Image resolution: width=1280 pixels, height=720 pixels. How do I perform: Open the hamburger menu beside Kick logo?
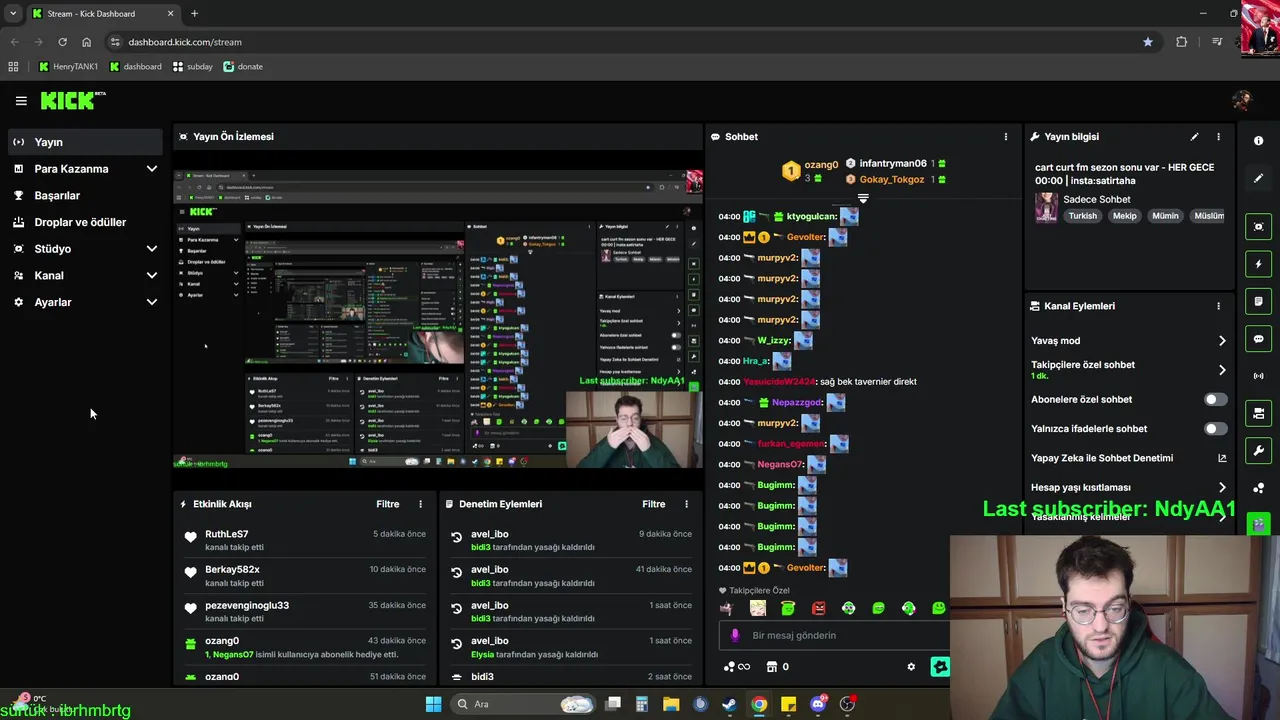[21, 101]
